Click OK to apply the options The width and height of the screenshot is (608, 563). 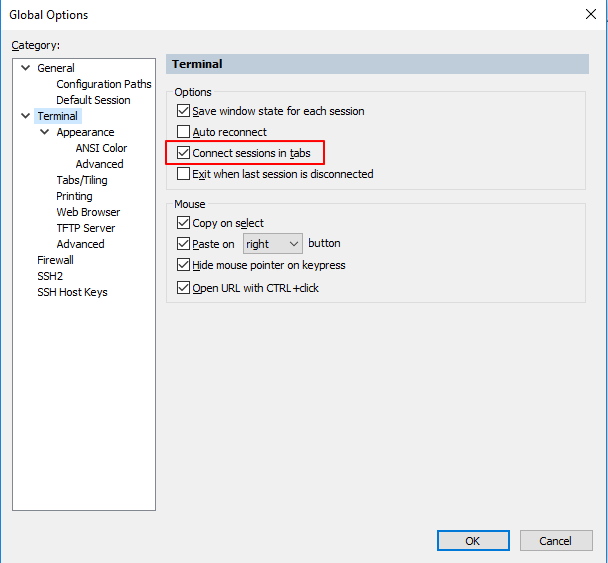point(472,541)
